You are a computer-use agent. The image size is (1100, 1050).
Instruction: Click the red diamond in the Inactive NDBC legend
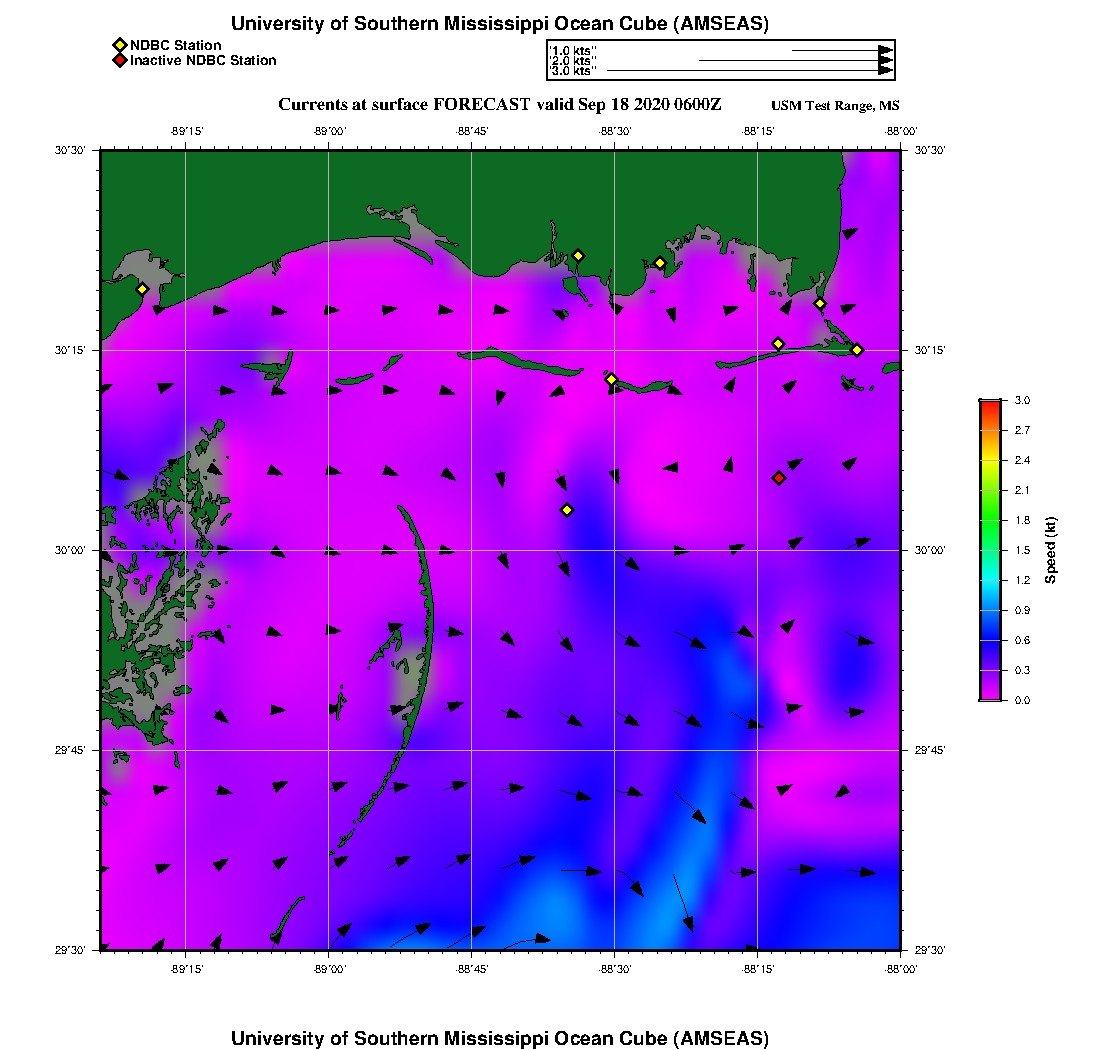[x=119, y=61]
